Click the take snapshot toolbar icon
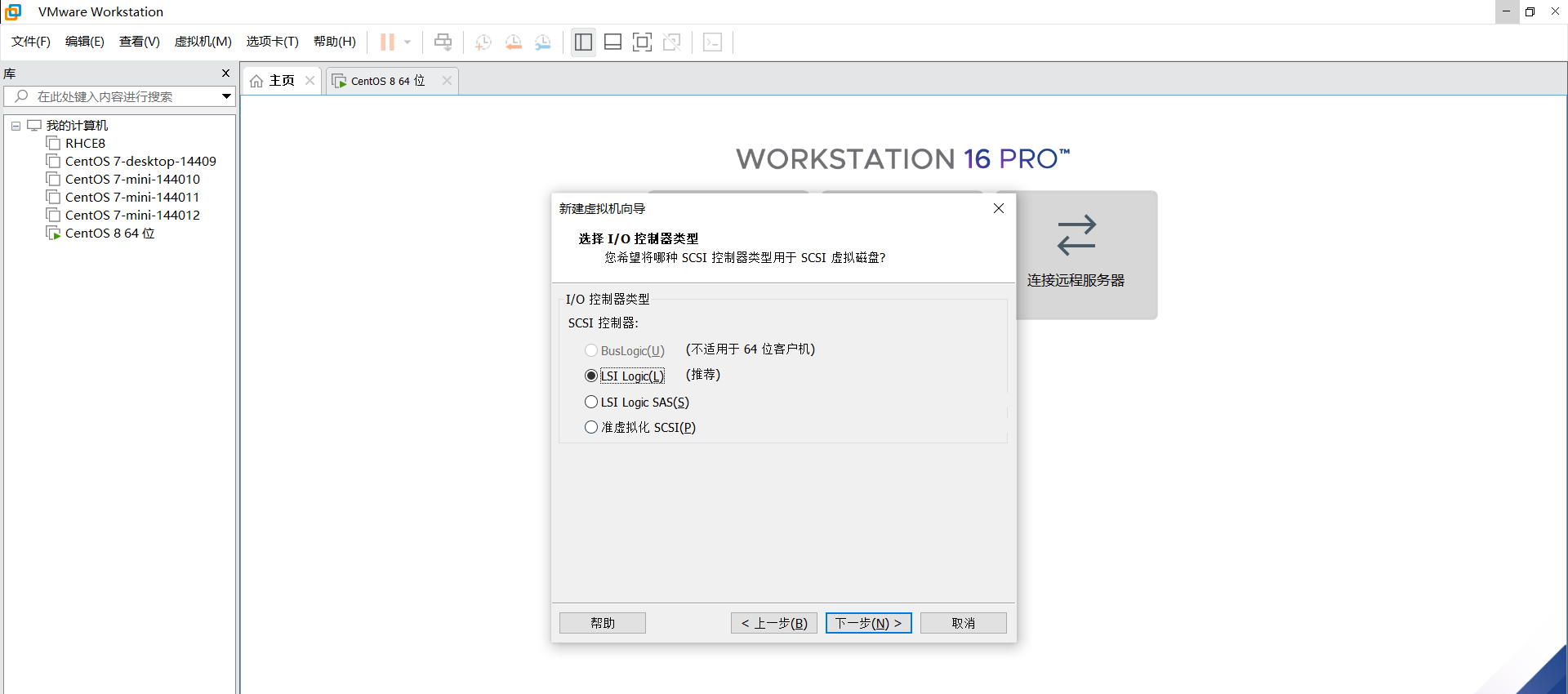This screenshot has height=694, width=1568. [x=483, y=42]
